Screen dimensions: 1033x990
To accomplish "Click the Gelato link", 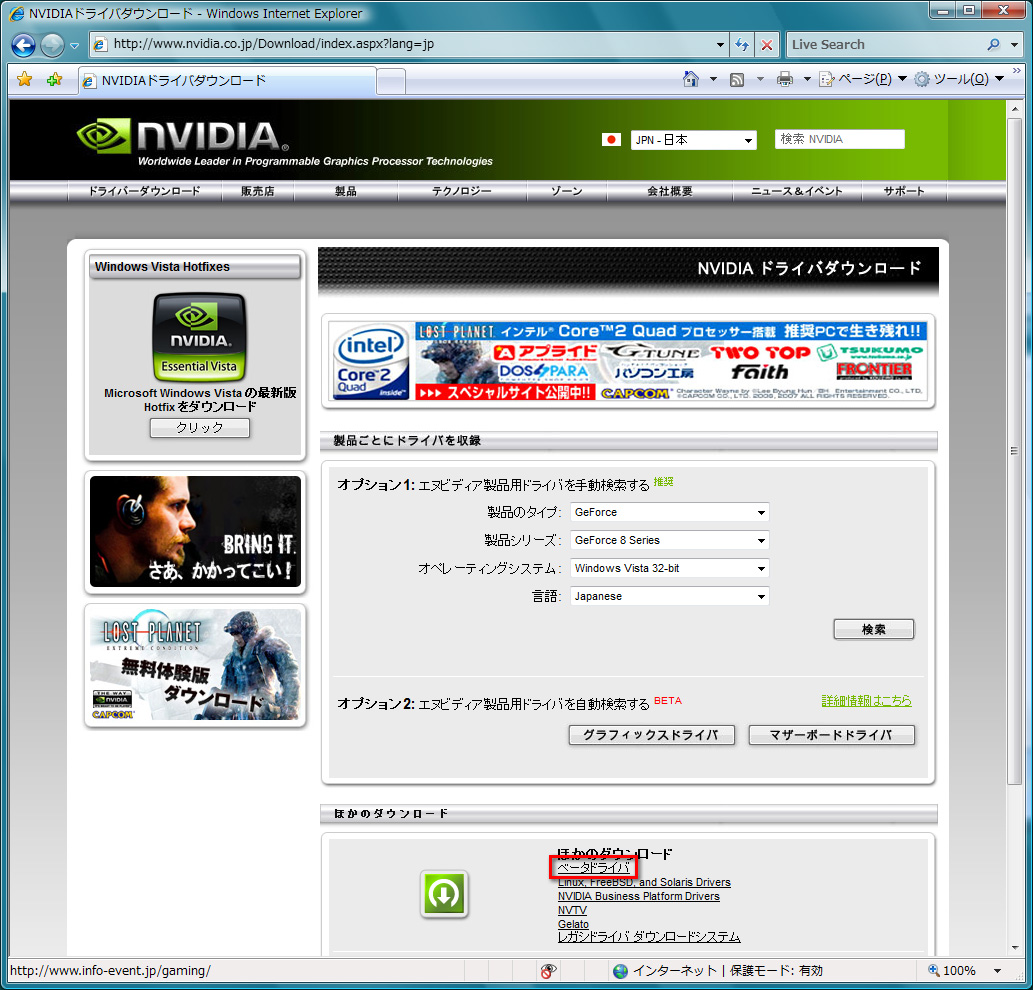I will (x=573, y=924).
